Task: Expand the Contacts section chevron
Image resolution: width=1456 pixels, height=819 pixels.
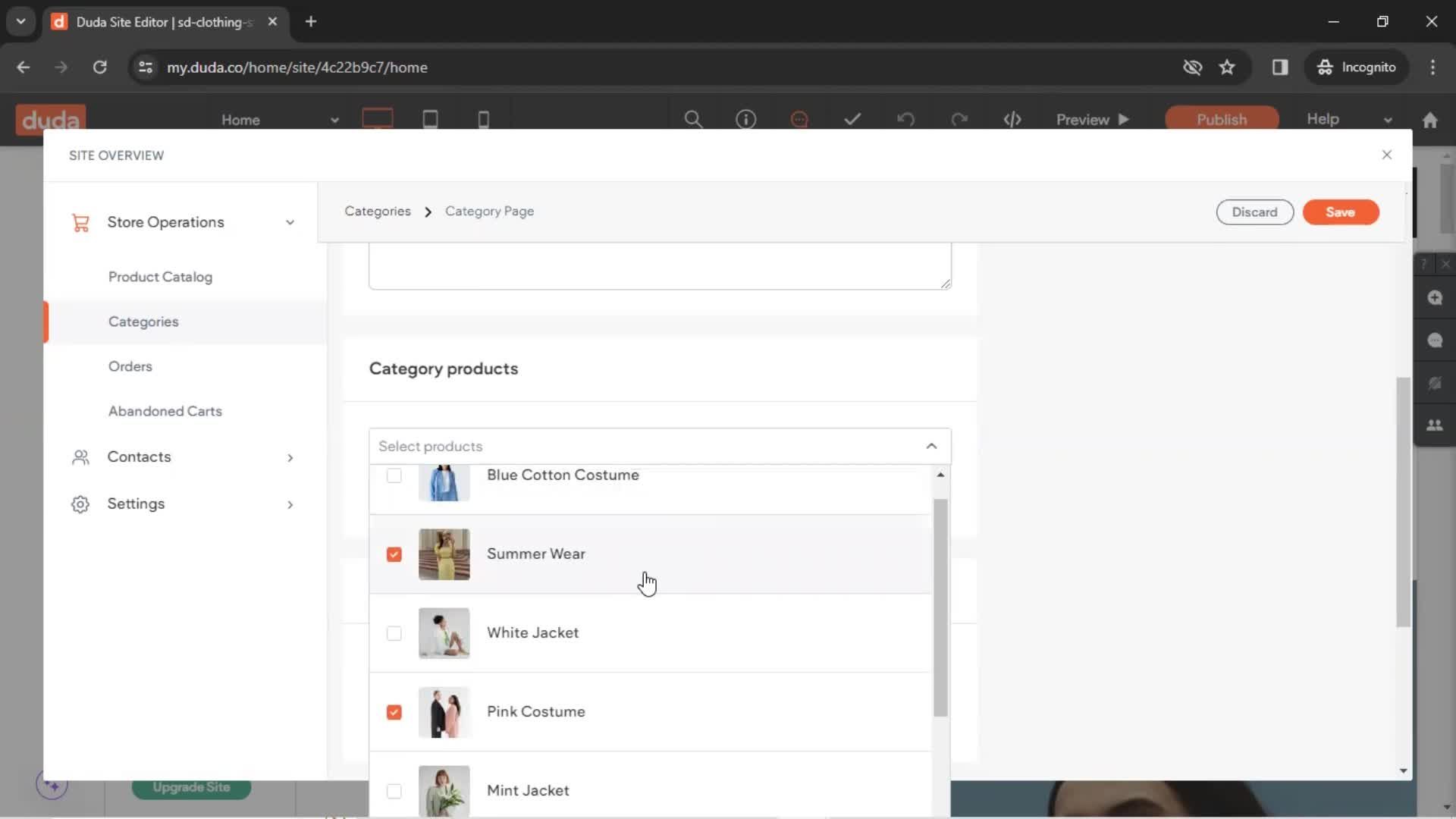Action: [290, 457]
